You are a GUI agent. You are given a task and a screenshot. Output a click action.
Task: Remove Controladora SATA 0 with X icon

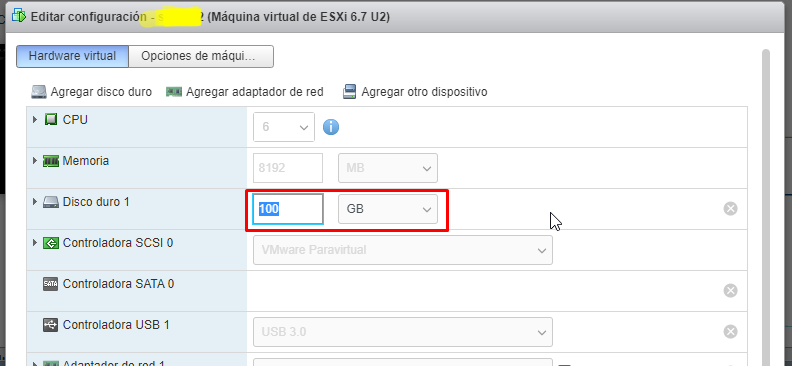tap(730, 290)
